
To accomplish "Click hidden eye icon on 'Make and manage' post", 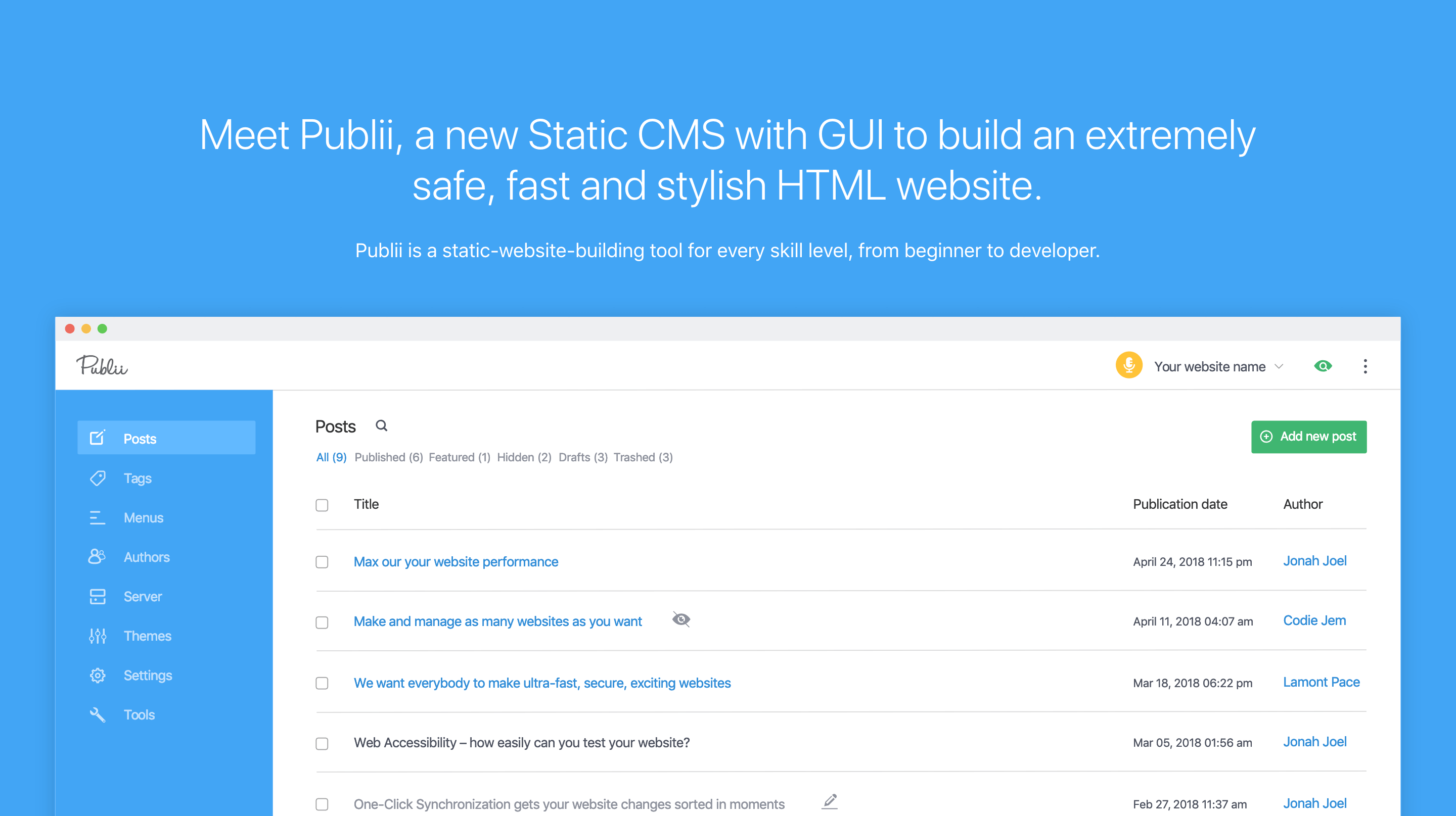I will (681, 619).
